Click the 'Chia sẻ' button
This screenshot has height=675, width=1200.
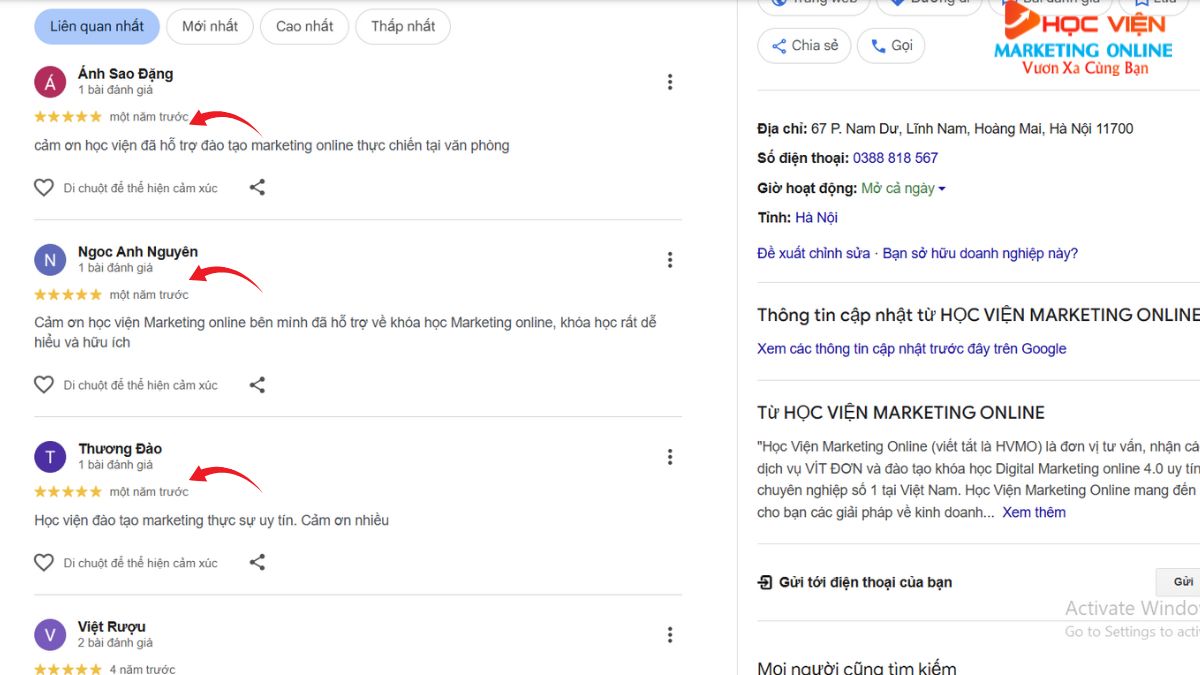(804, 45)
